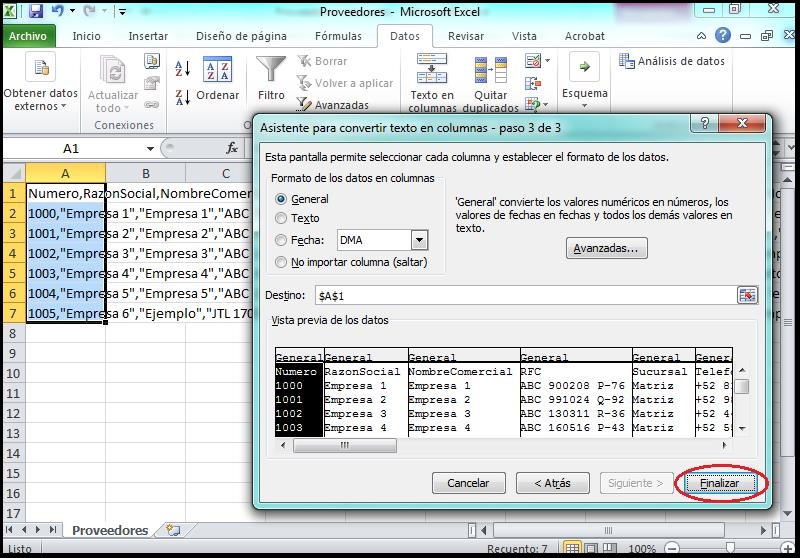This screenshot has height=558, width=800.
Task: Open the Avanzadas... button in dialog
Action: (606, 248)
